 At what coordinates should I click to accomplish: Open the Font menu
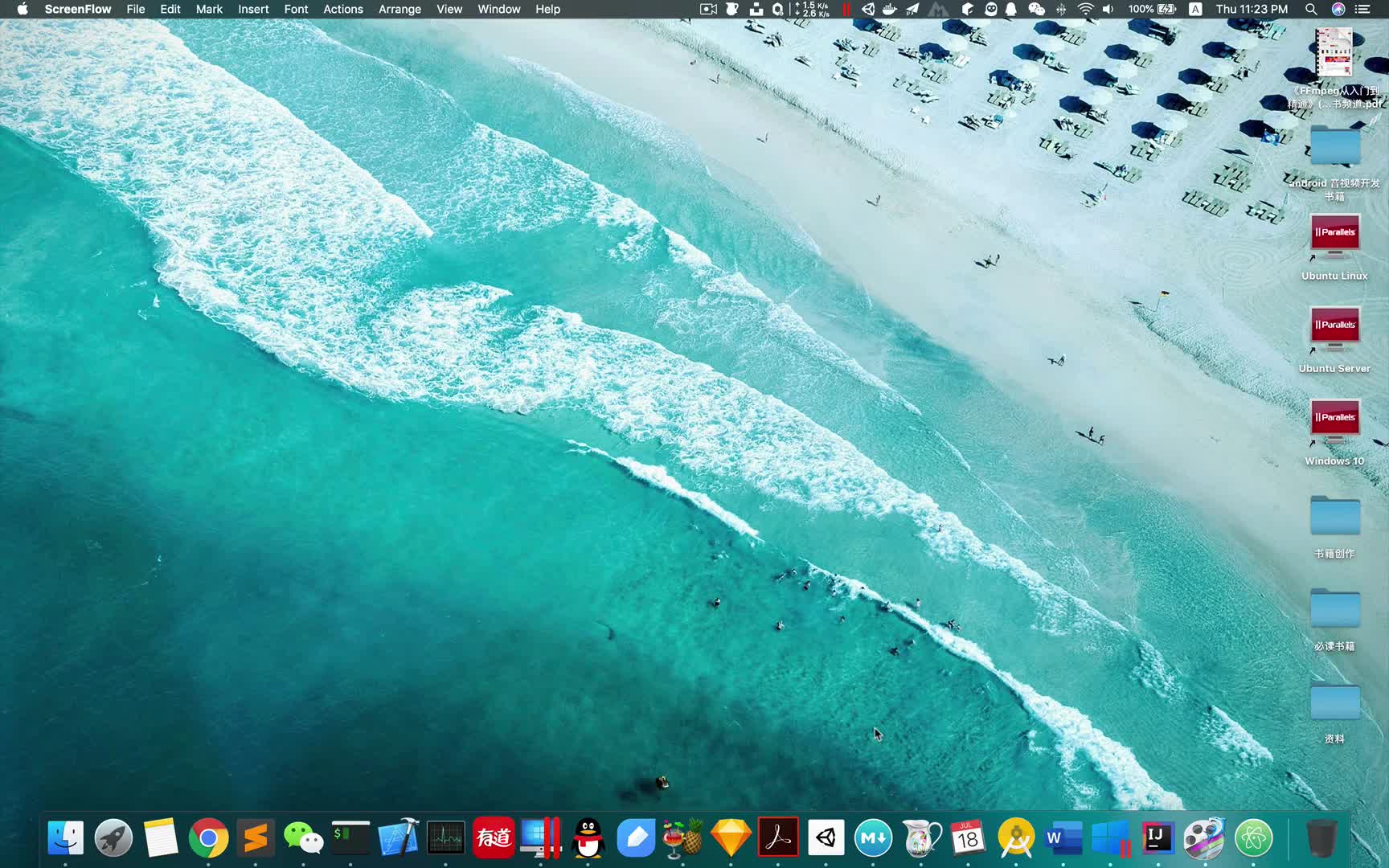click(x=296, y=9)
